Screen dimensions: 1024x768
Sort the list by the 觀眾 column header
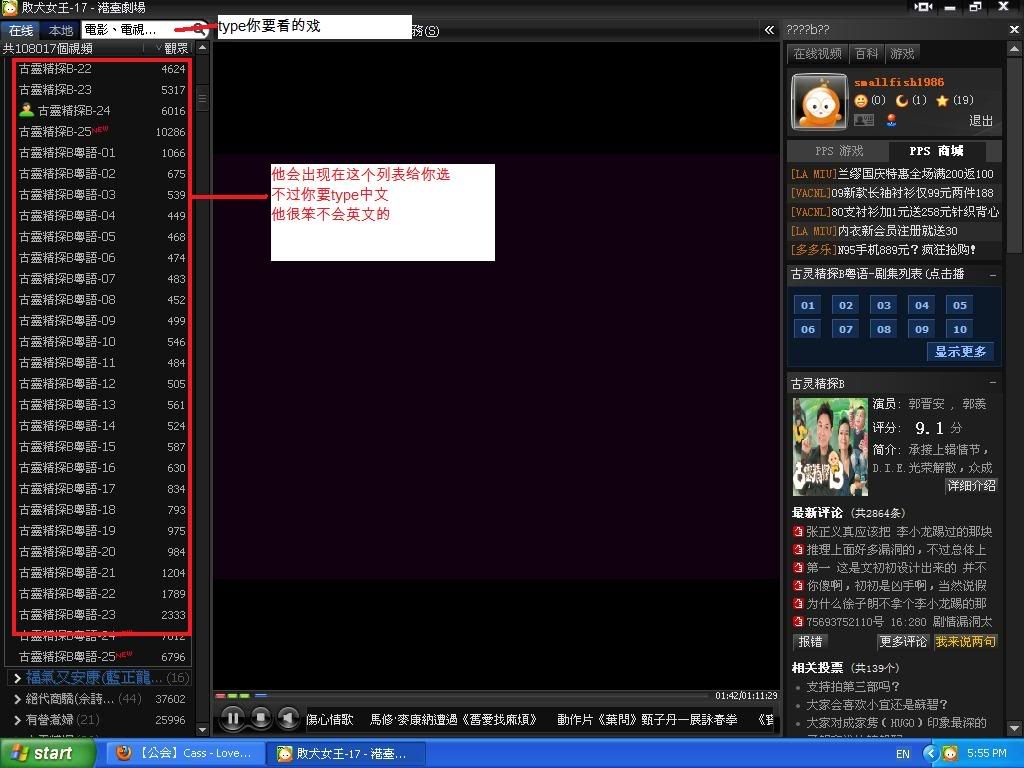pyautogui.click(x=174, y=48)
